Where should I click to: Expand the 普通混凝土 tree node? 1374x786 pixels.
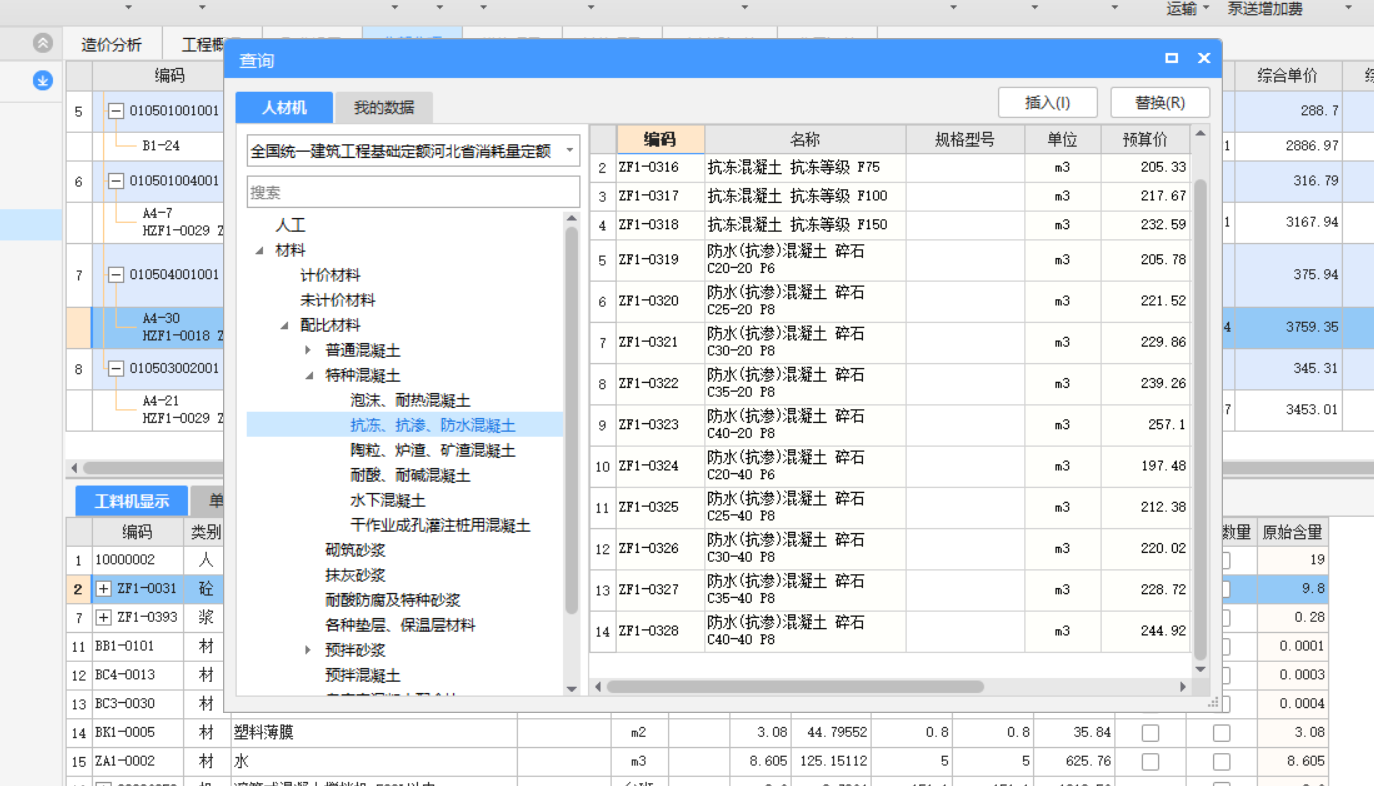pyautogui.click(x=308, y=351)
